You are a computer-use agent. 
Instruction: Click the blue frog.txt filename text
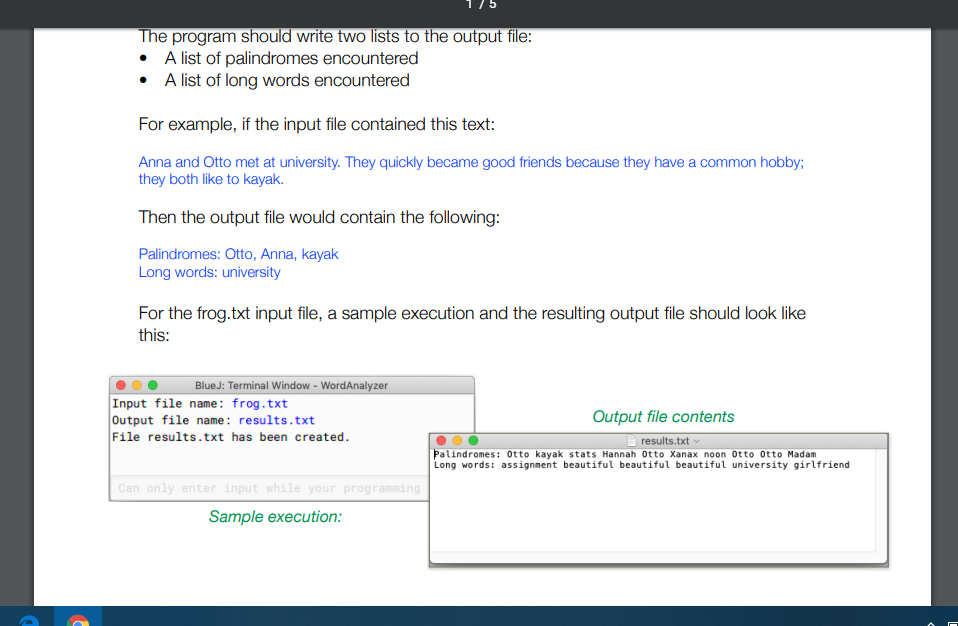[258, 403]
